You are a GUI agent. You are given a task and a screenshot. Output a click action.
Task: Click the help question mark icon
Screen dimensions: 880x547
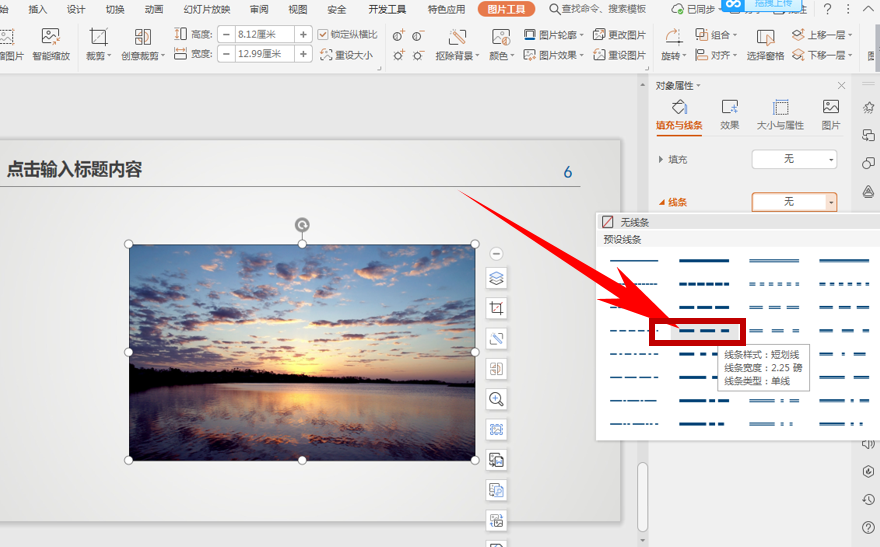coord(828,9)
